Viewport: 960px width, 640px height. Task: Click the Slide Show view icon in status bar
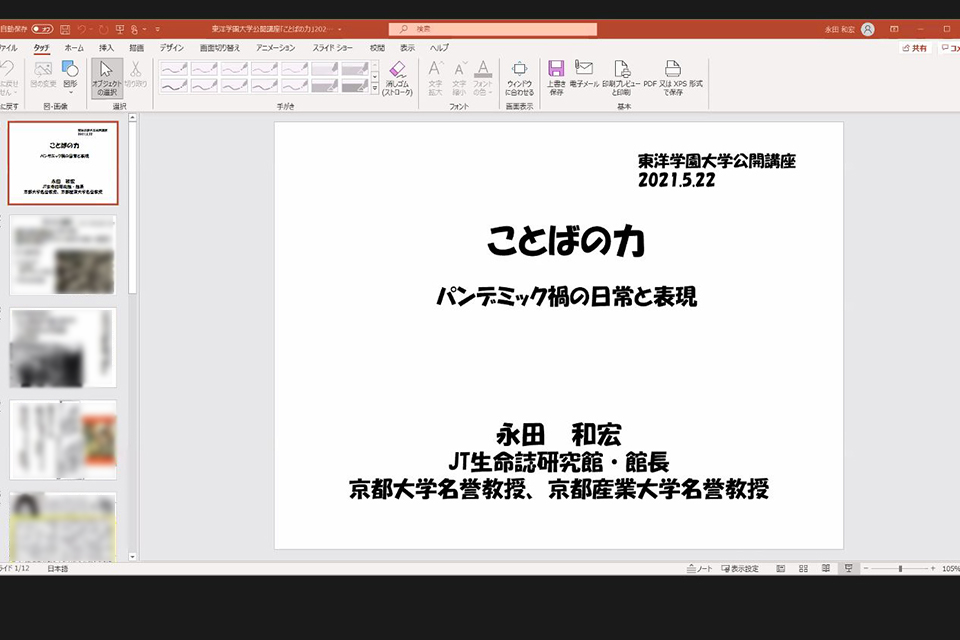(849, 568)
